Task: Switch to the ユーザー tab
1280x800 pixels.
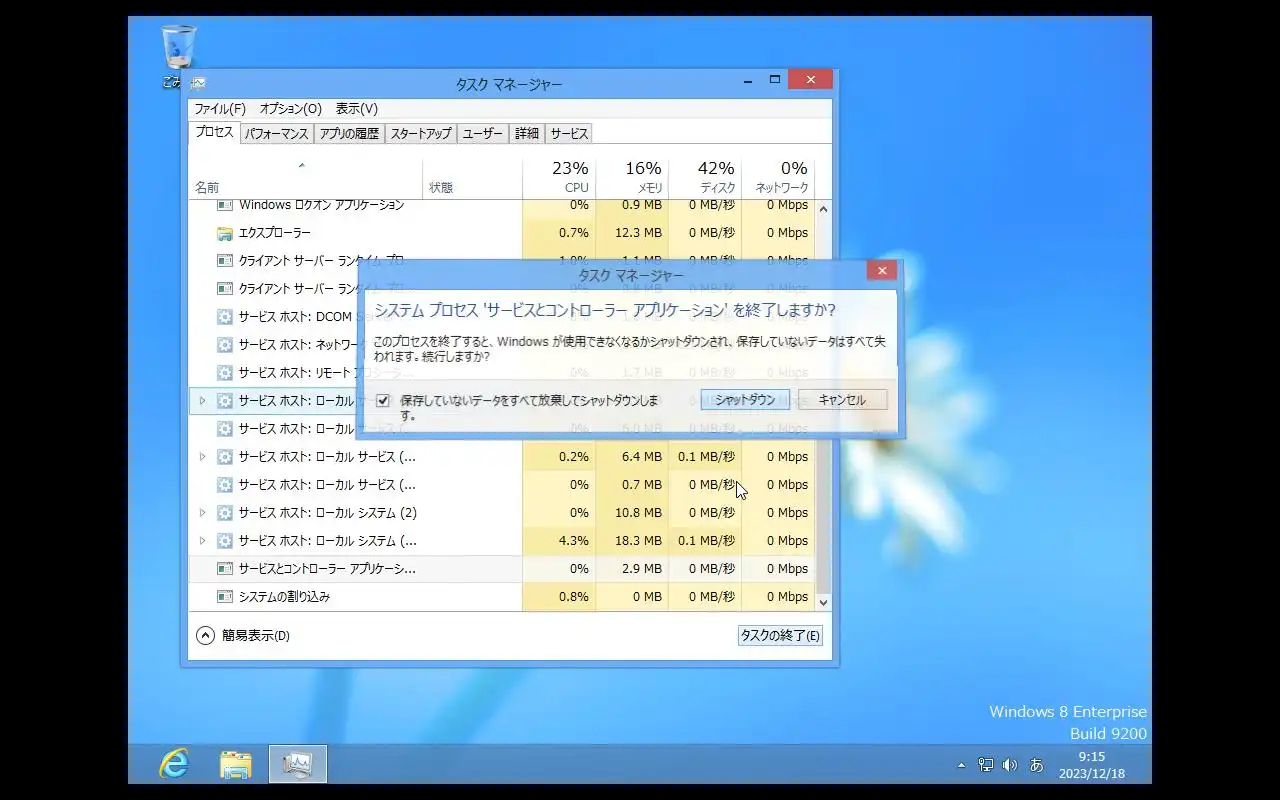Action: 483,133
